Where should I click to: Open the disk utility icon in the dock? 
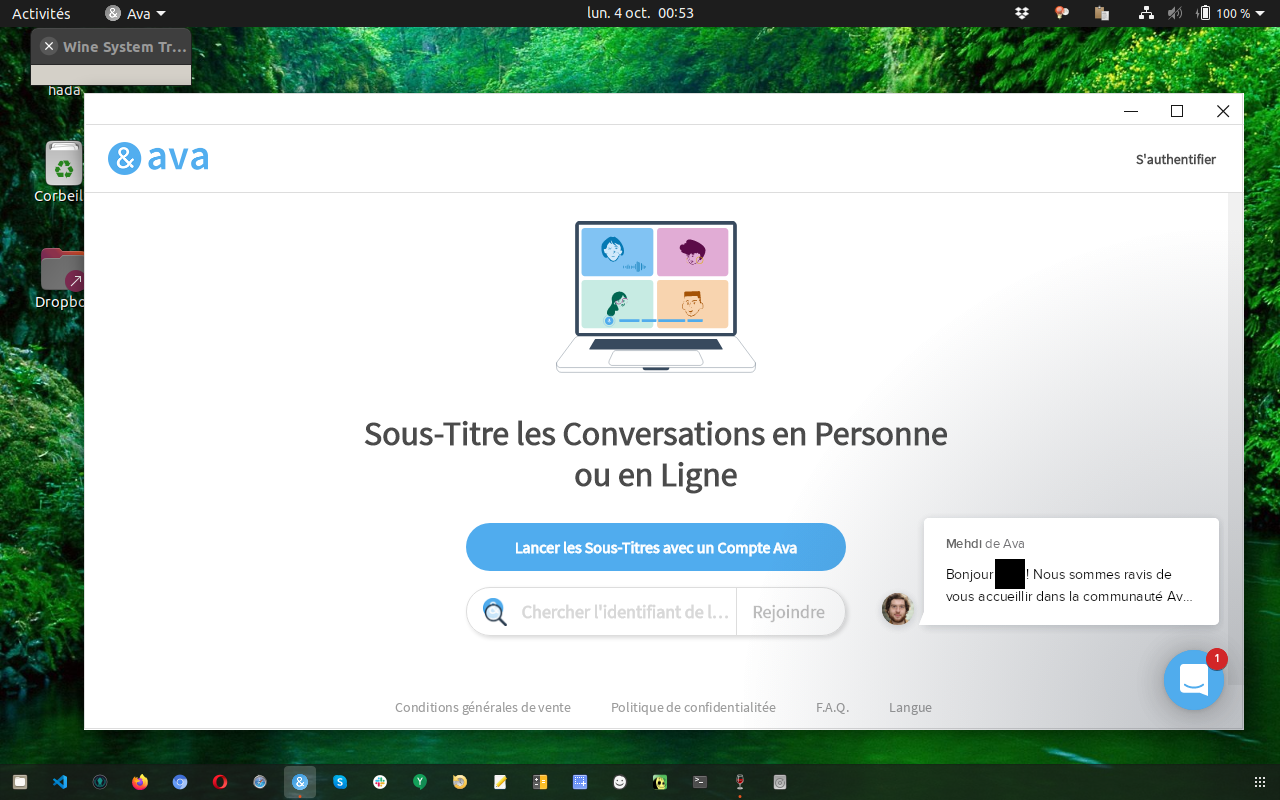point(780,782)
